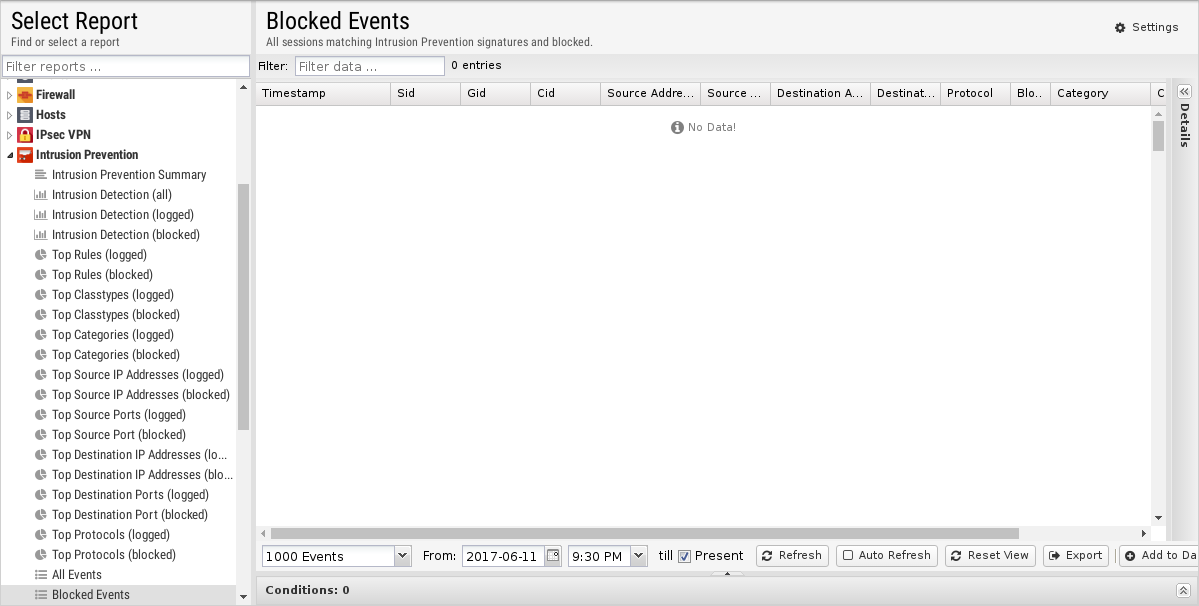Uncheck the Present checkbox
The width and height of the screenshot is (1199, 606).
(x=685, y=556)
